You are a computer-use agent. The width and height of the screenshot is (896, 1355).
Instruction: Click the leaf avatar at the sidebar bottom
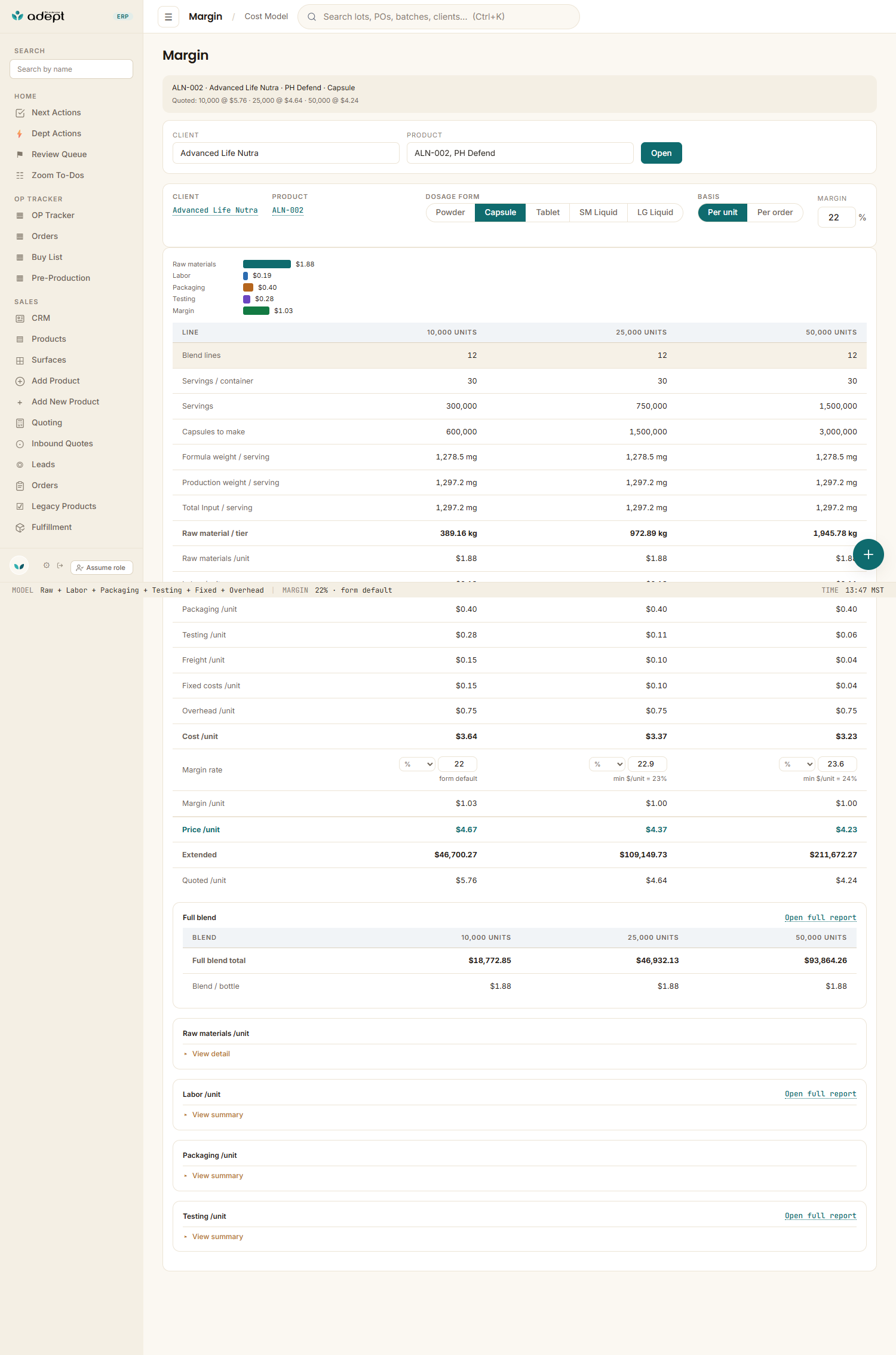coord(19,566)
